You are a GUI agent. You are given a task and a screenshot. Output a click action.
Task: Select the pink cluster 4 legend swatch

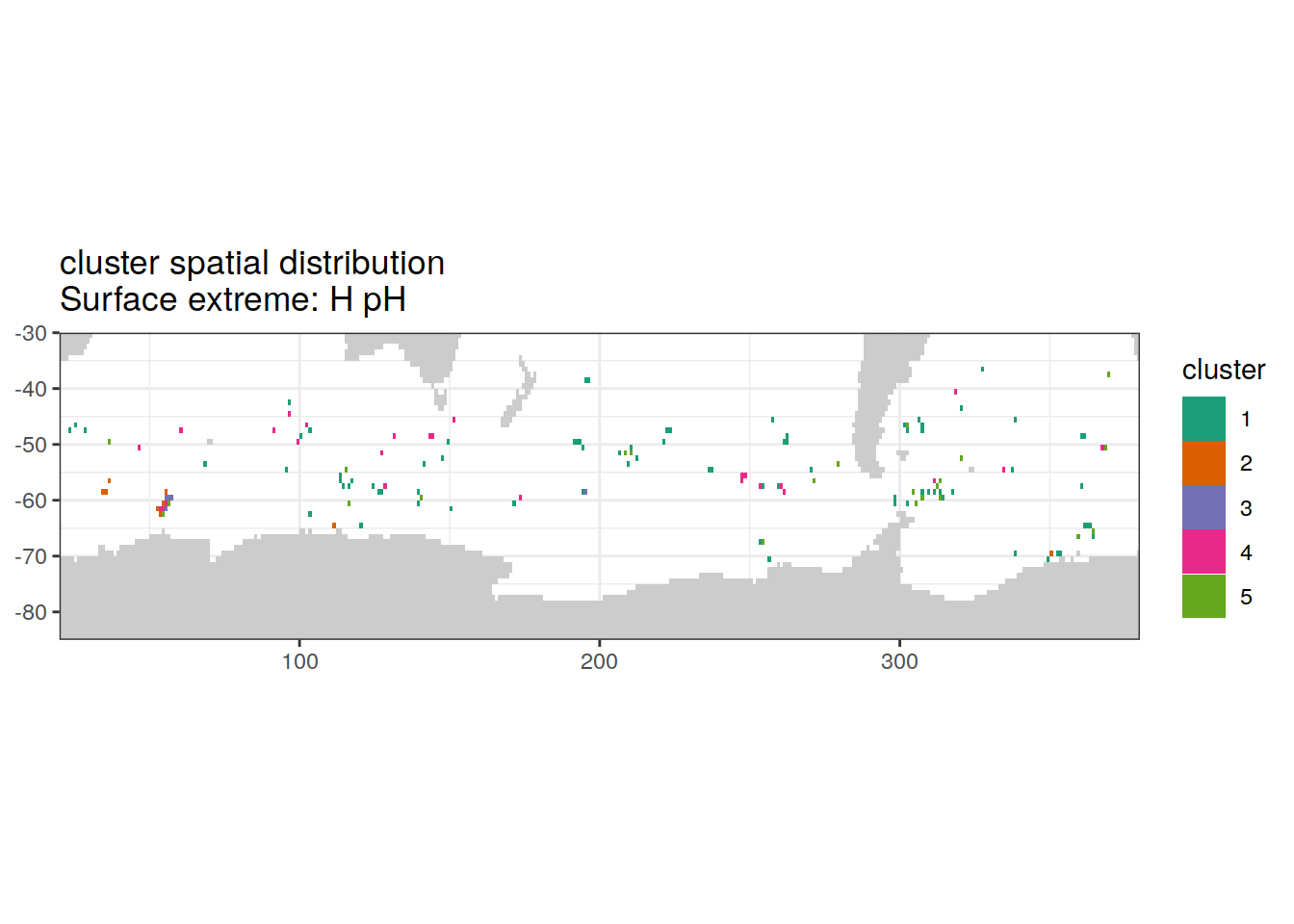pos(1203,552)
